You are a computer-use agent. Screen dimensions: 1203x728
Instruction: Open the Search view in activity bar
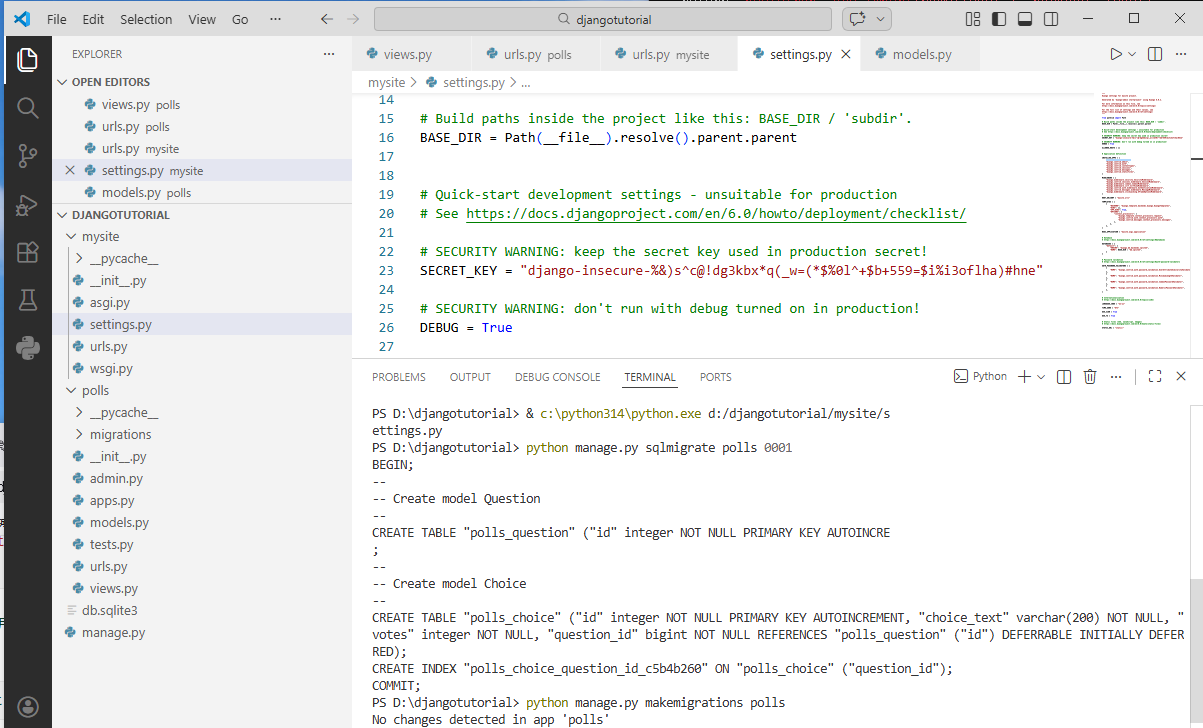[x=27, y=108]
